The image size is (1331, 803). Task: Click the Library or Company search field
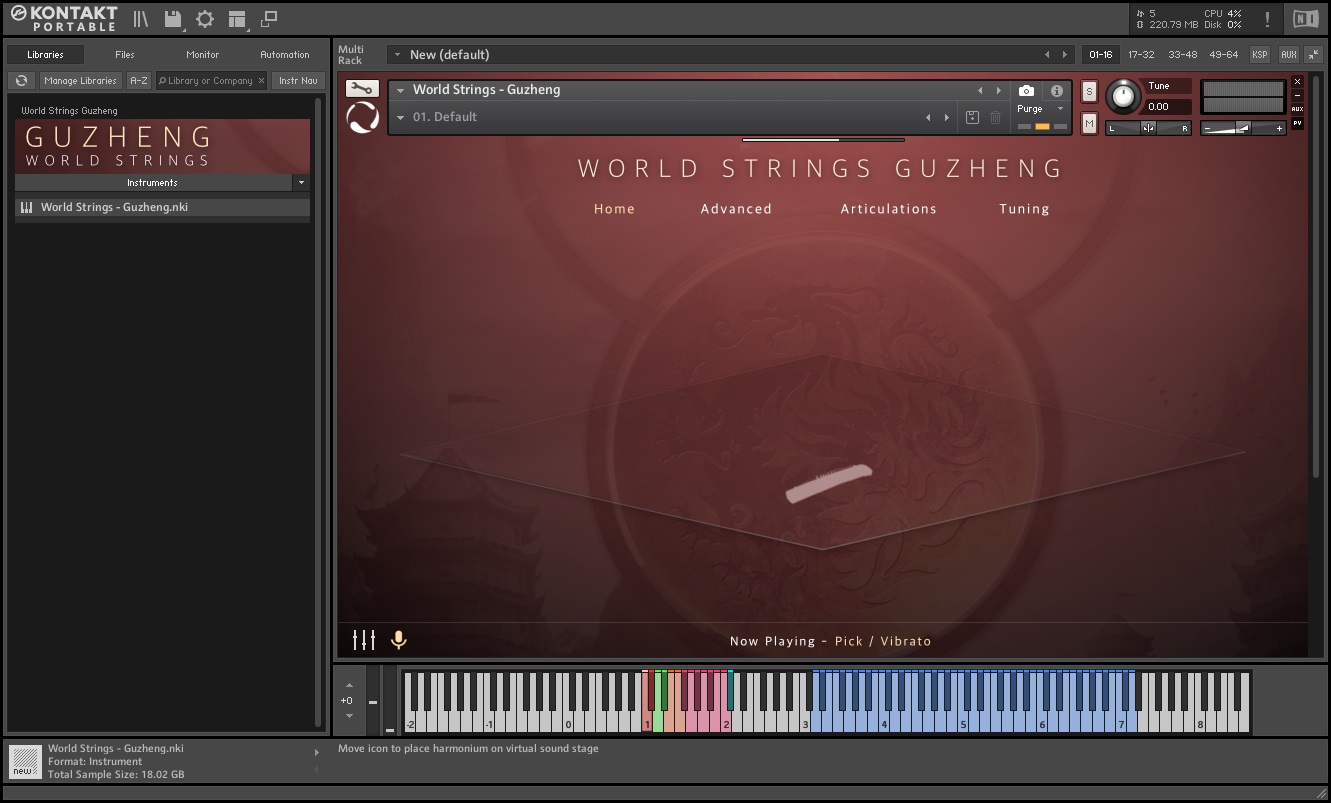point(210,81)
